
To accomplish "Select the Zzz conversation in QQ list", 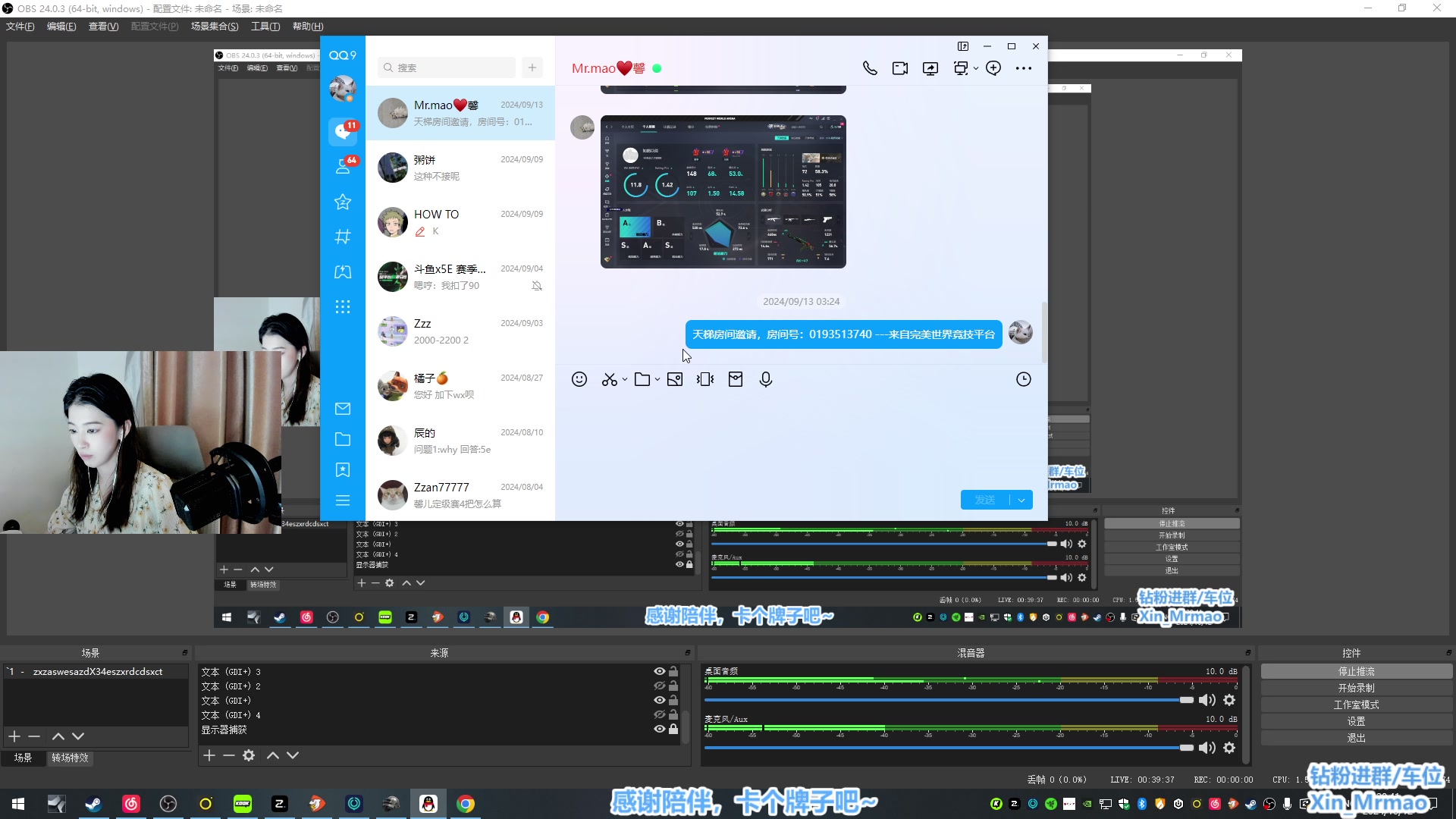I will coord(460,331).
